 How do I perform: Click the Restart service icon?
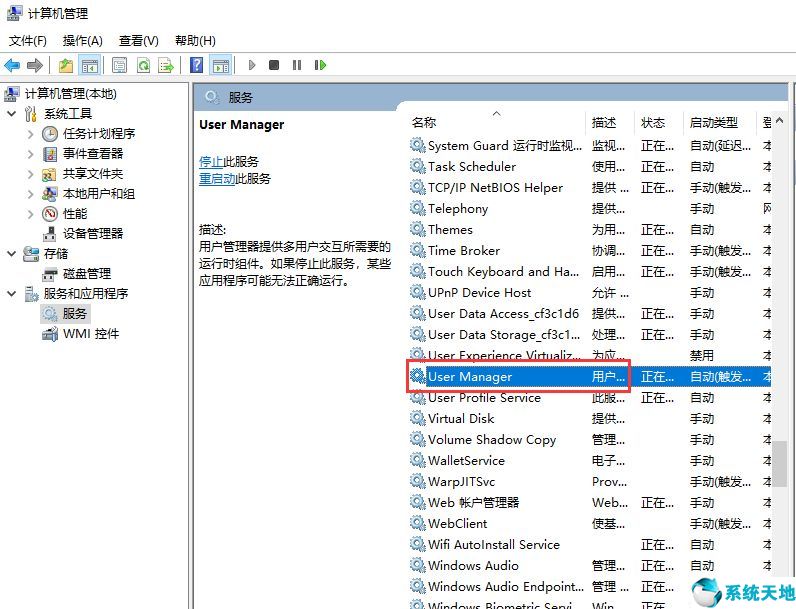pyautogui.click(x=320, y=65)
